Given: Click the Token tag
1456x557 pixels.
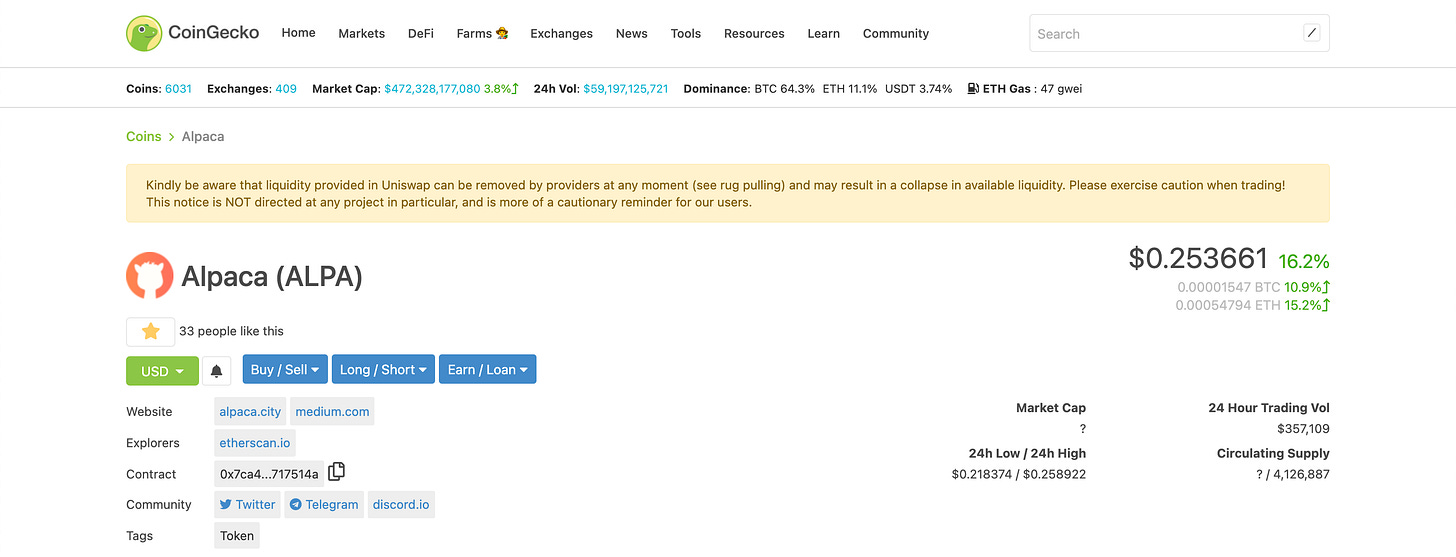Looking at the screenshot, I should pos(237,535).
